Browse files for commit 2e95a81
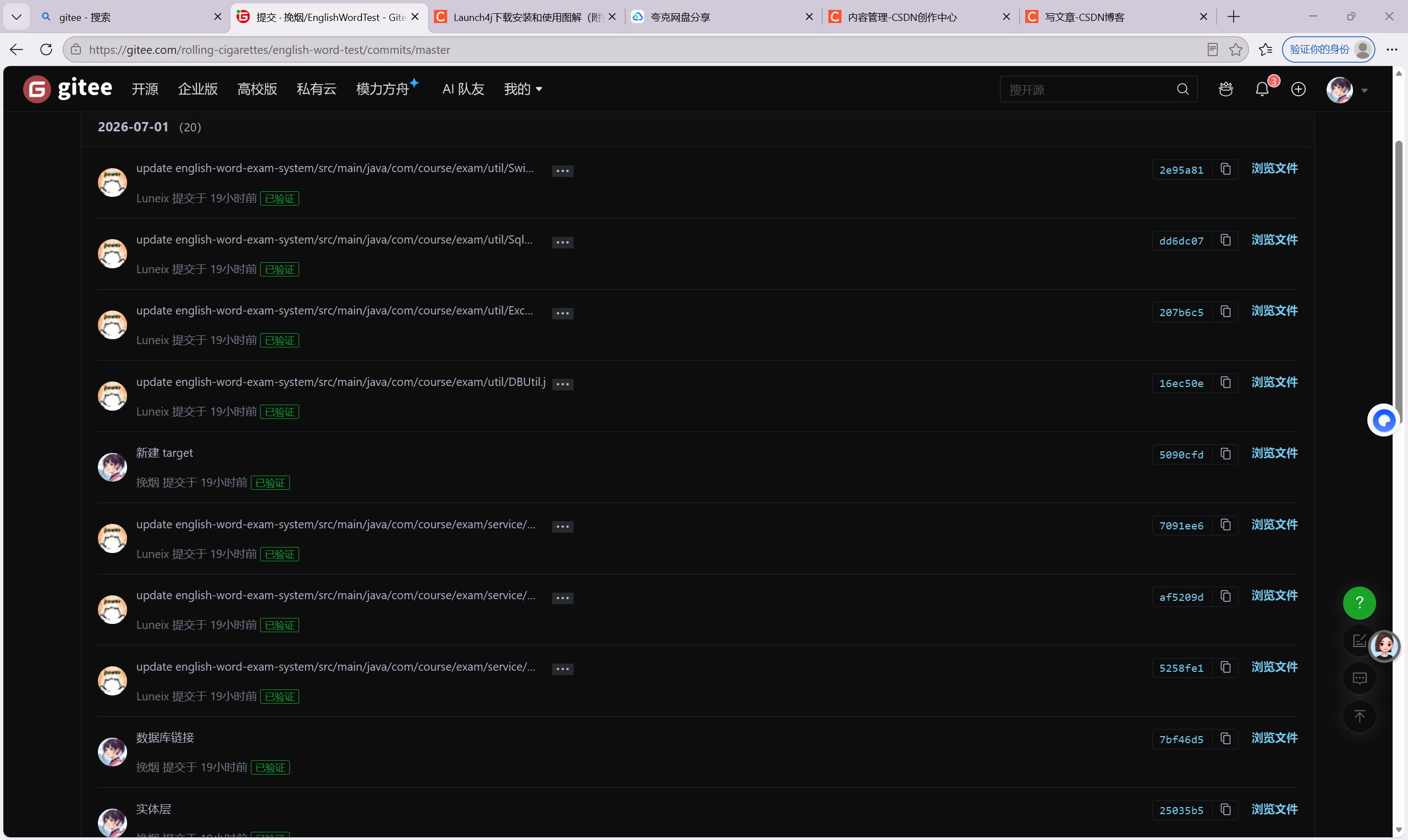The height and width of the screenshot is (840, 1408). [1274, 169]
